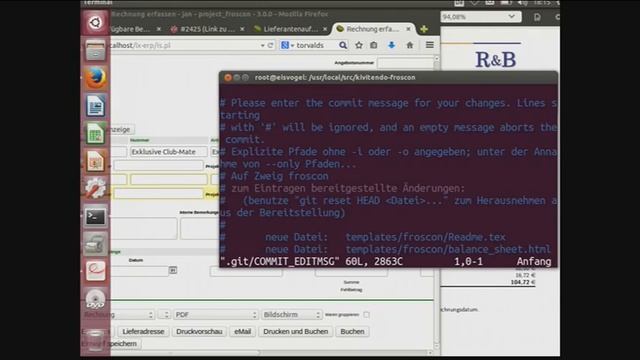Bookmark this page with the star icon
Image resolution: width=640 pixels, height=360 pixels.
[x=359, y=45]
